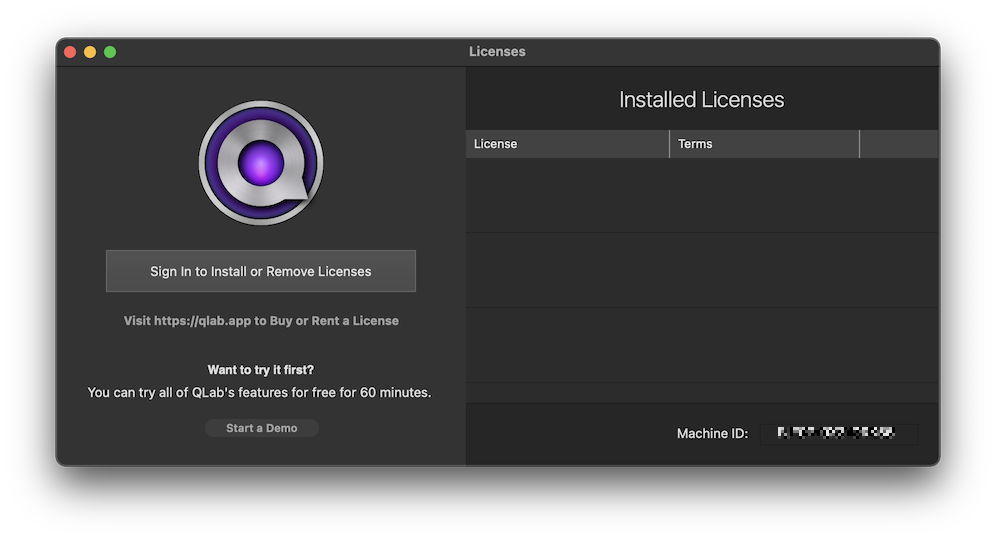The width and height of the screenshot is (996, 540).
Task: Select the Terms column header
Action: [763, 144]
